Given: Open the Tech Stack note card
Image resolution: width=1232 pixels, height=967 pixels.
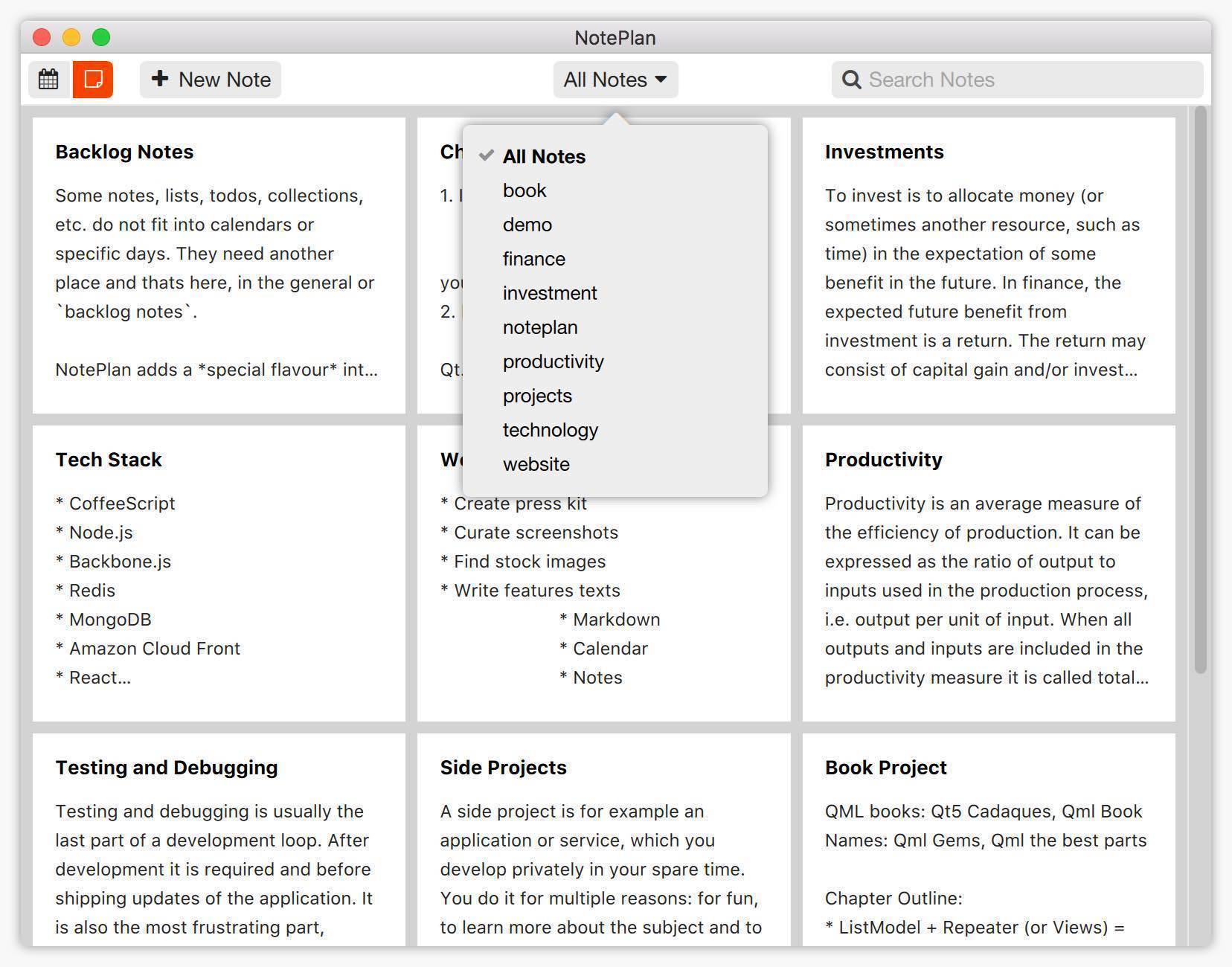Looking at the screenshot, I should 219,574.
